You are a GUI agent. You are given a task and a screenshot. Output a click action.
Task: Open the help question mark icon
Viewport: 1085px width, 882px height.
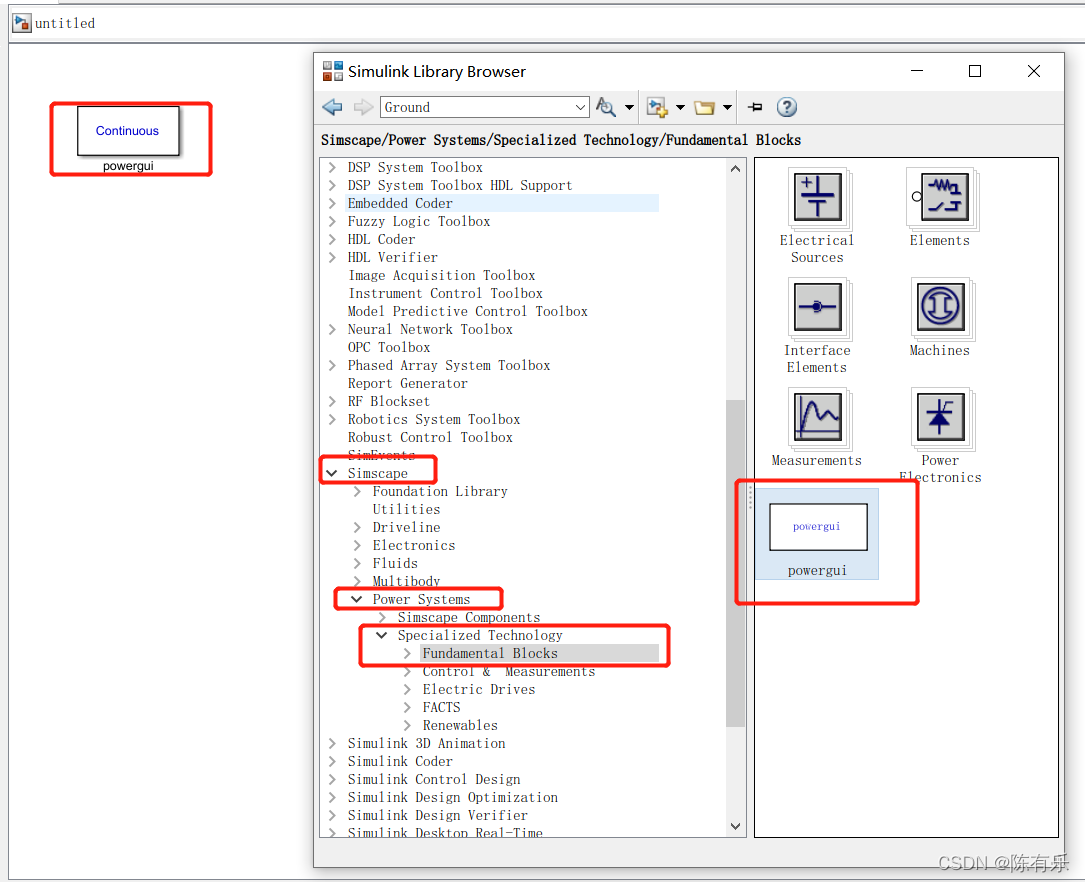click(787, 107)
